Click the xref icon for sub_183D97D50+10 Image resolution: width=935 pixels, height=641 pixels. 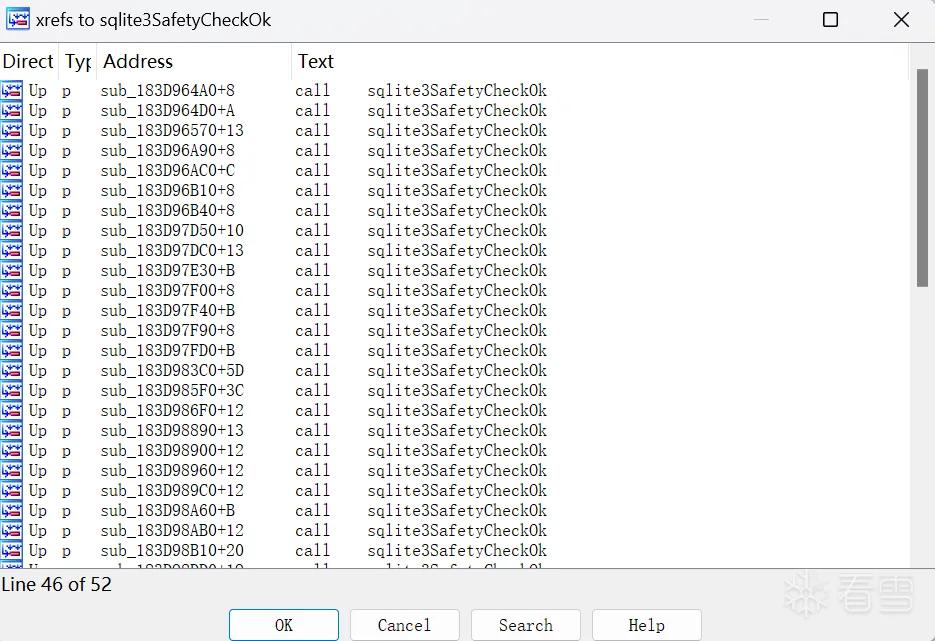[x=12, y=230]
